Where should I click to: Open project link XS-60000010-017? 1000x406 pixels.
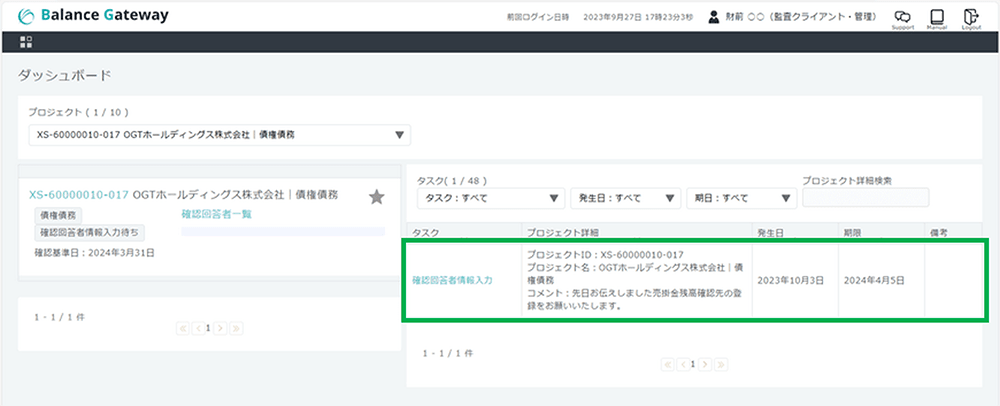(79, 194)
